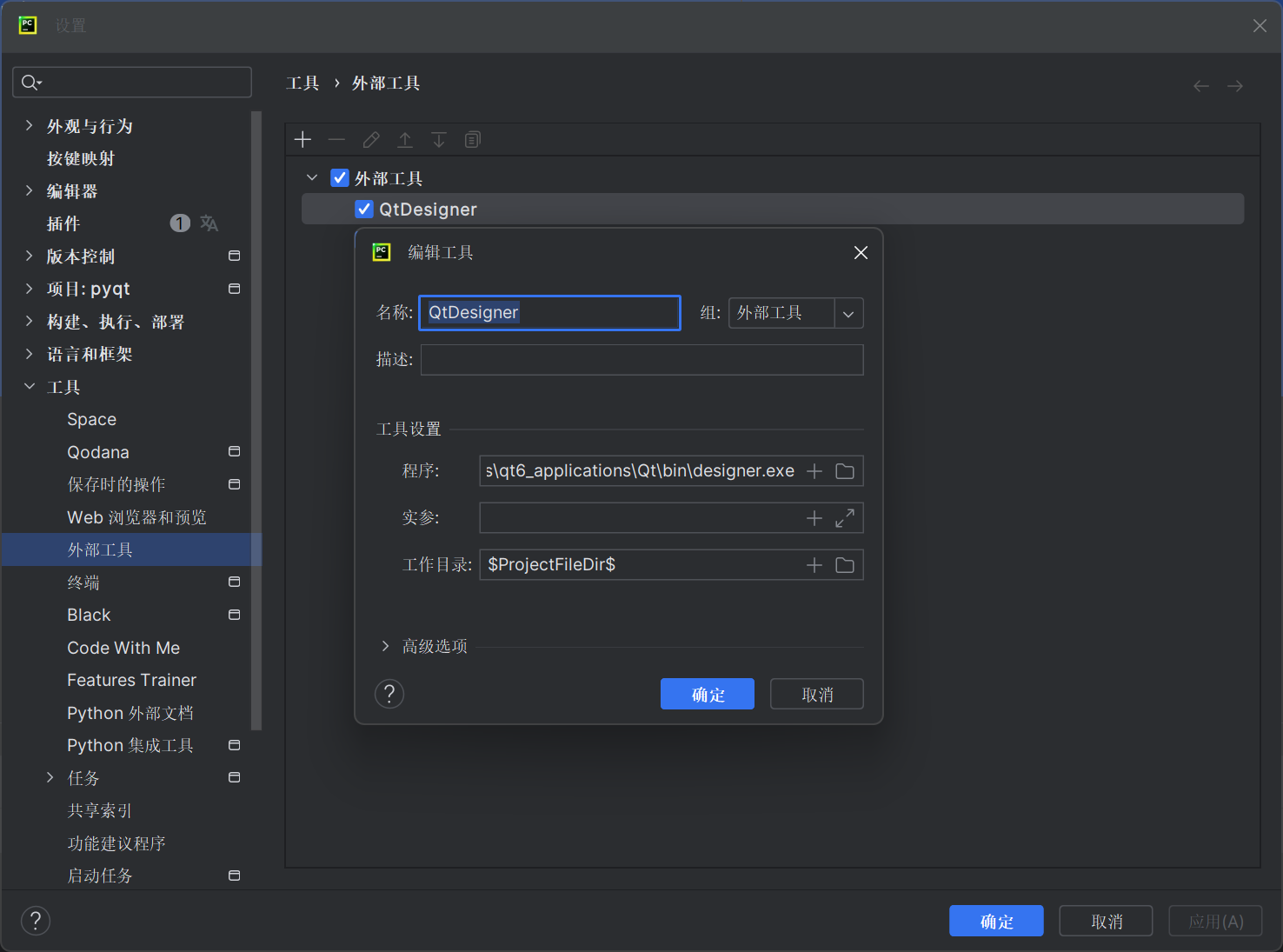Select the QtDesigner row in tools list

[x=773, y=210]
